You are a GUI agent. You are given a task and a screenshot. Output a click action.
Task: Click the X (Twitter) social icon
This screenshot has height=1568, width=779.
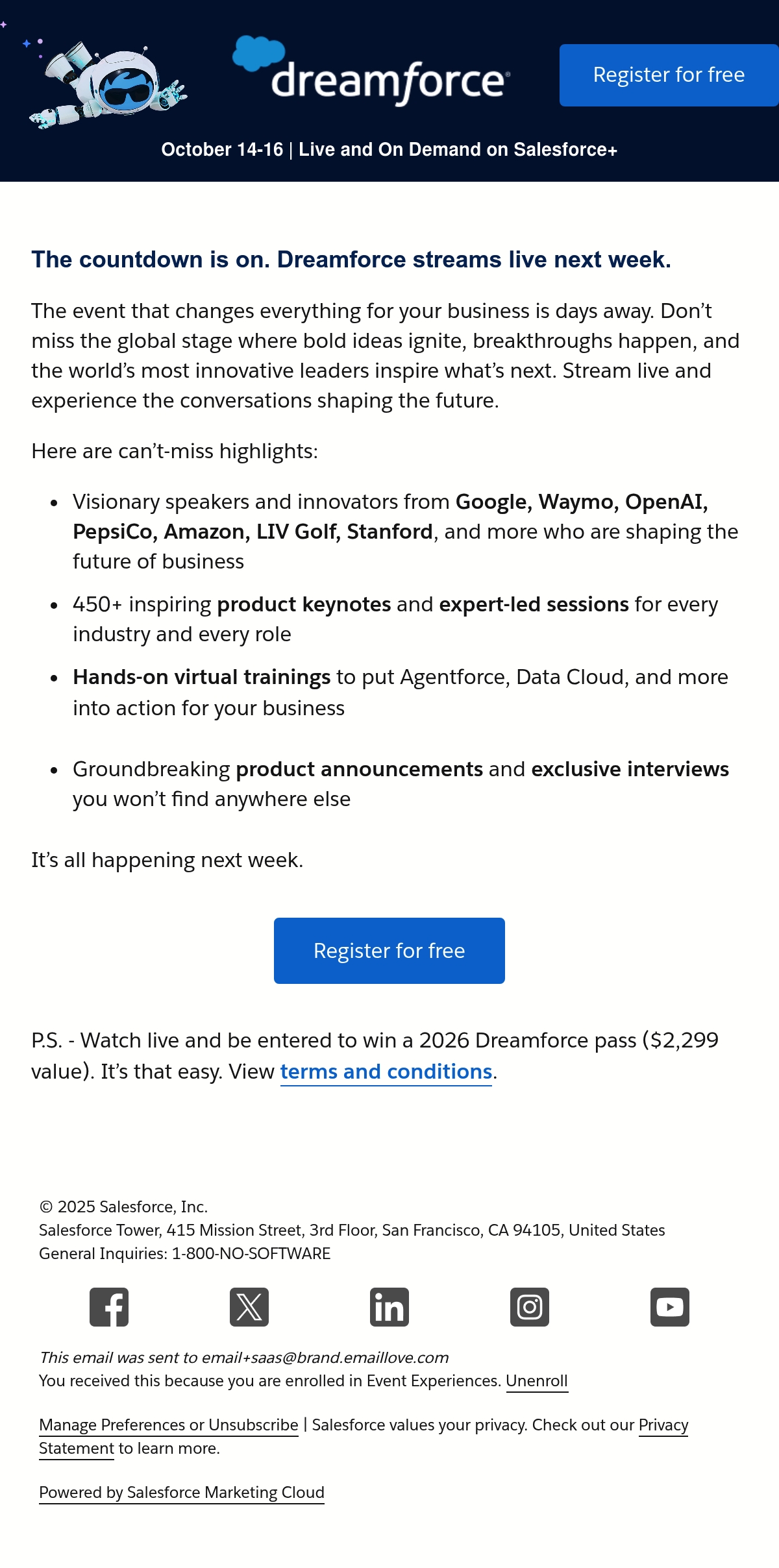pos(249,1306)
